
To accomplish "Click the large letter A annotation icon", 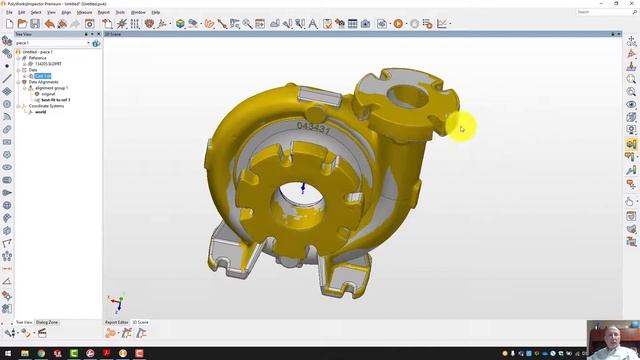I will [313, 24].
